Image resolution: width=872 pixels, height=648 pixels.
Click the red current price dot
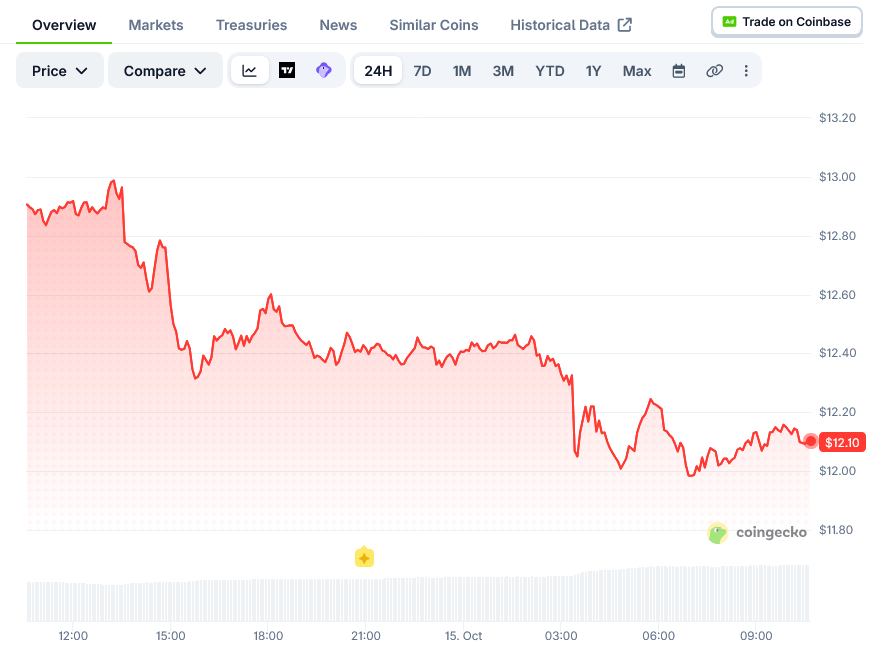pyautogui.click(x=811, y=442)
